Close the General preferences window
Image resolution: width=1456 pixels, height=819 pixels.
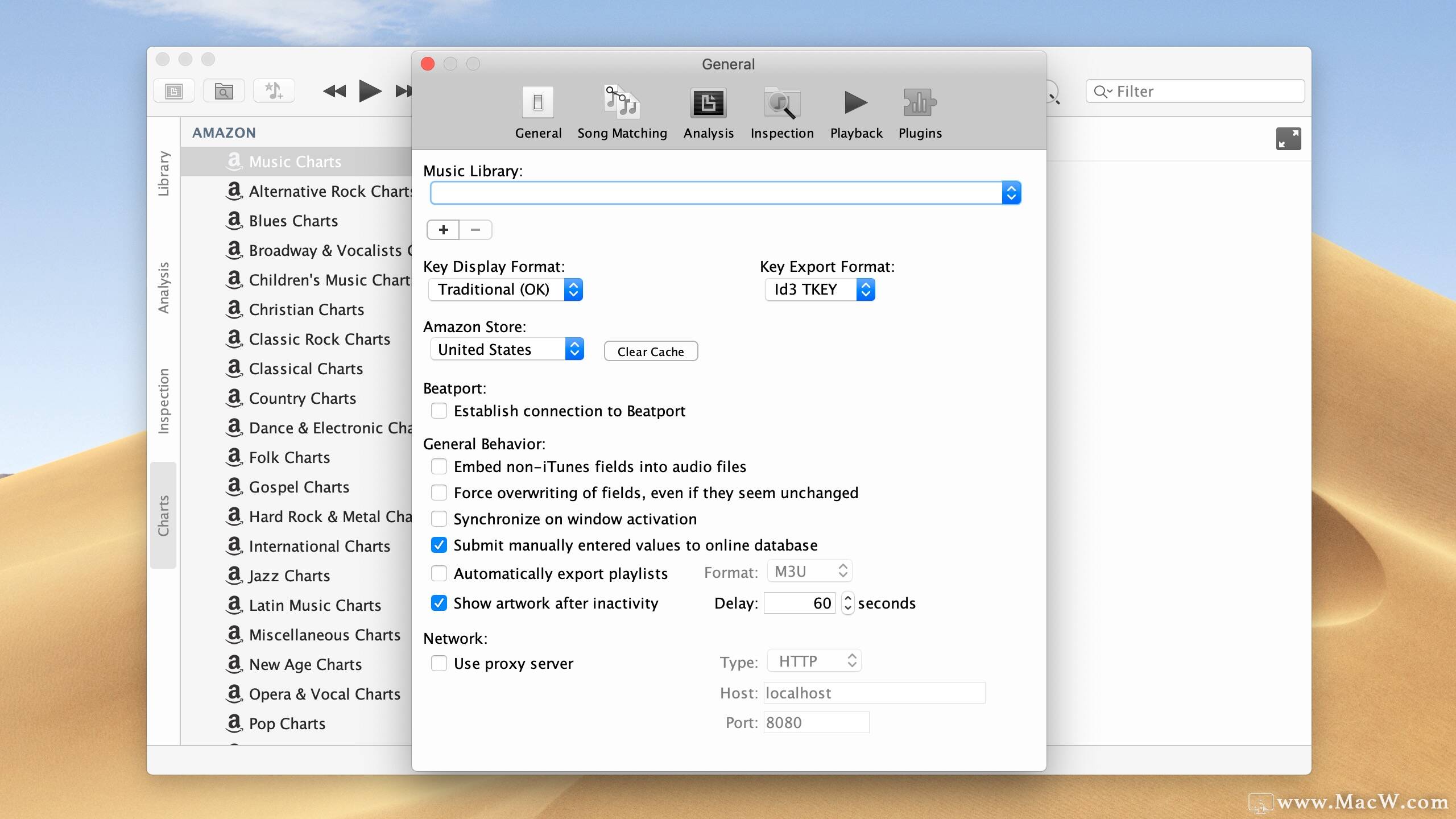click(428, 64)
